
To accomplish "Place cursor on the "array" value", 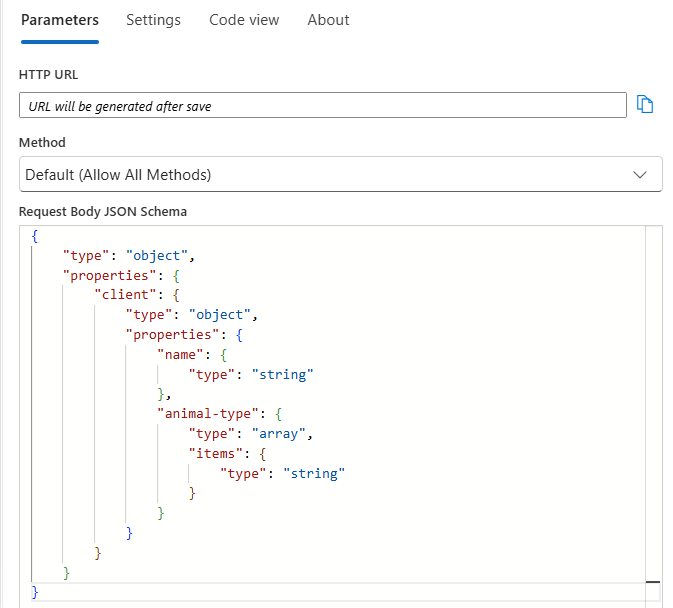I will click(282, 434).
